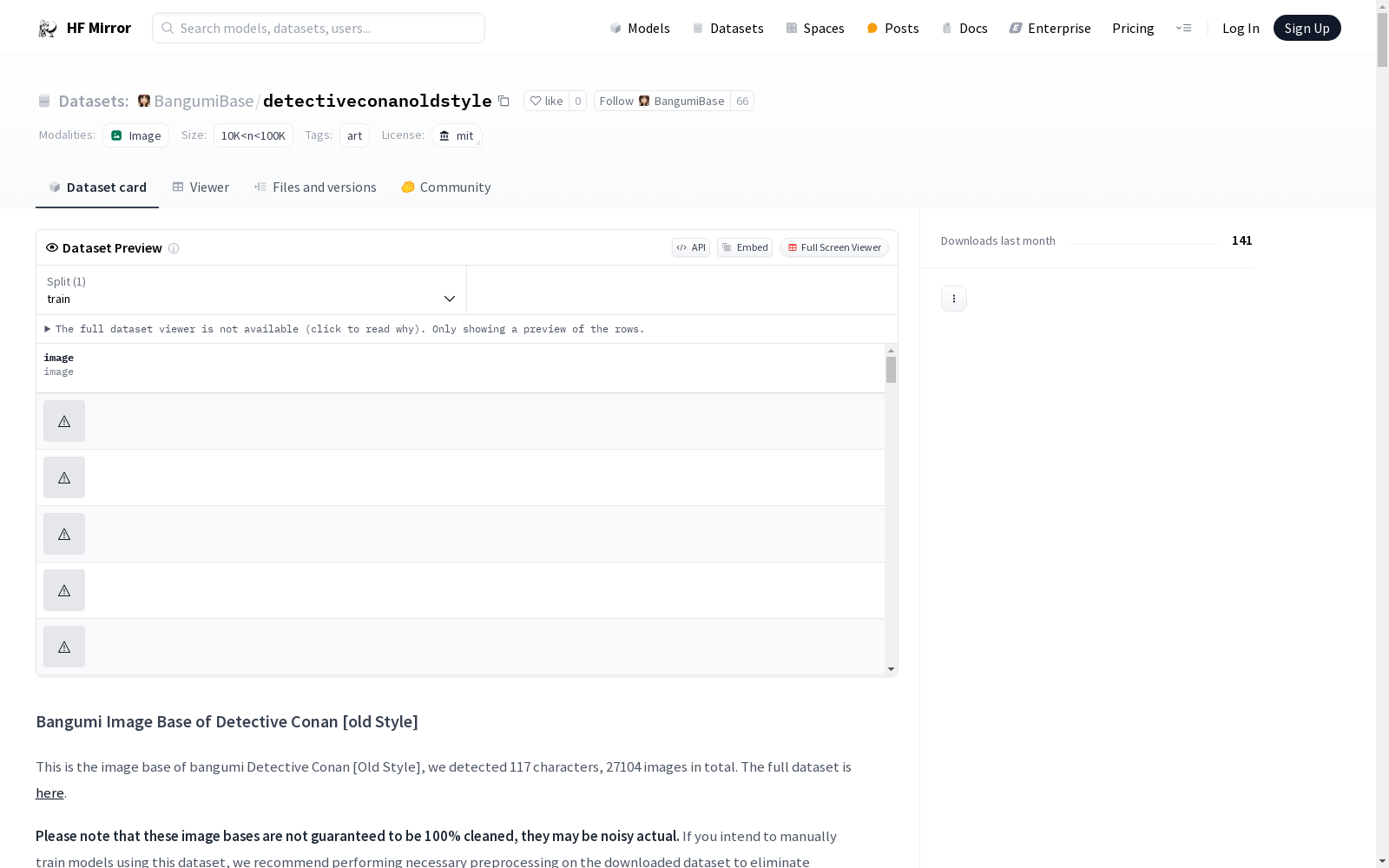Click the follower count 66
The width and height of the screenshot is (1389, 868).
tap(742, 101)
